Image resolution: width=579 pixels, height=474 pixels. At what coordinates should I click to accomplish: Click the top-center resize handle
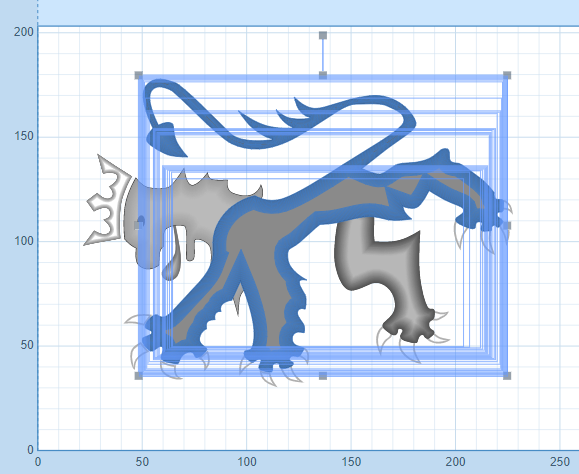pos(323,75)
